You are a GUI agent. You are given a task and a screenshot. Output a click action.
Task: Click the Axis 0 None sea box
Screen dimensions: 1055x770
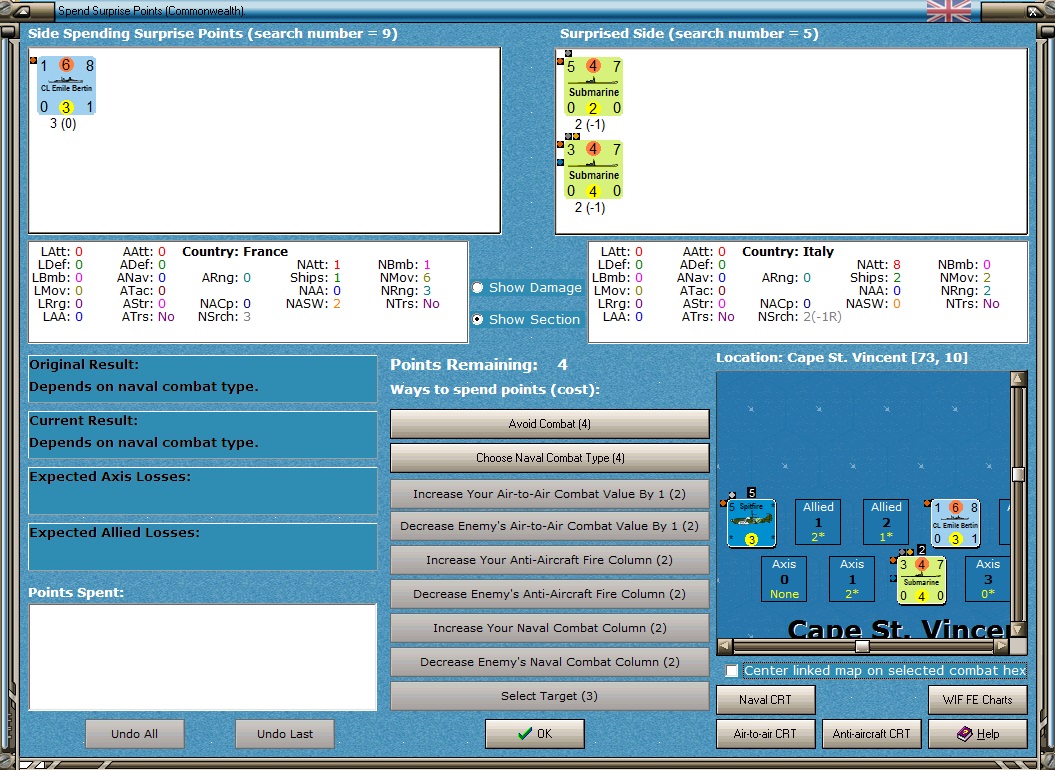pos(784,579)
